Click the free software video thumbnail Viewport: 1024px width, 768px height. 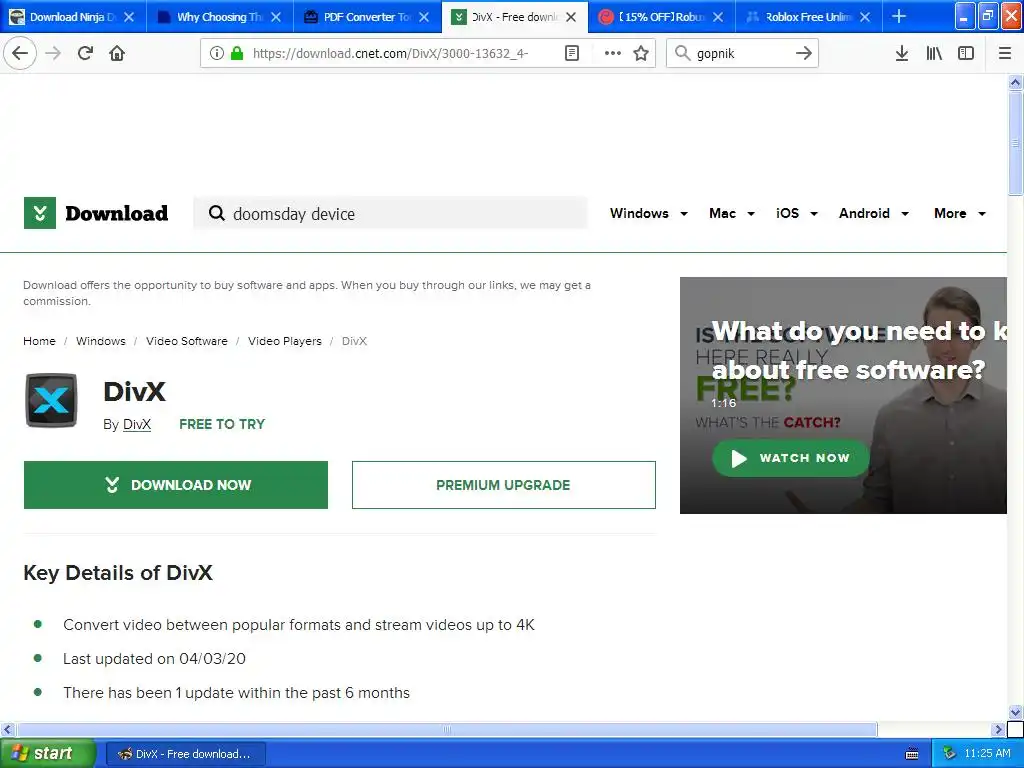click(843, 395)
